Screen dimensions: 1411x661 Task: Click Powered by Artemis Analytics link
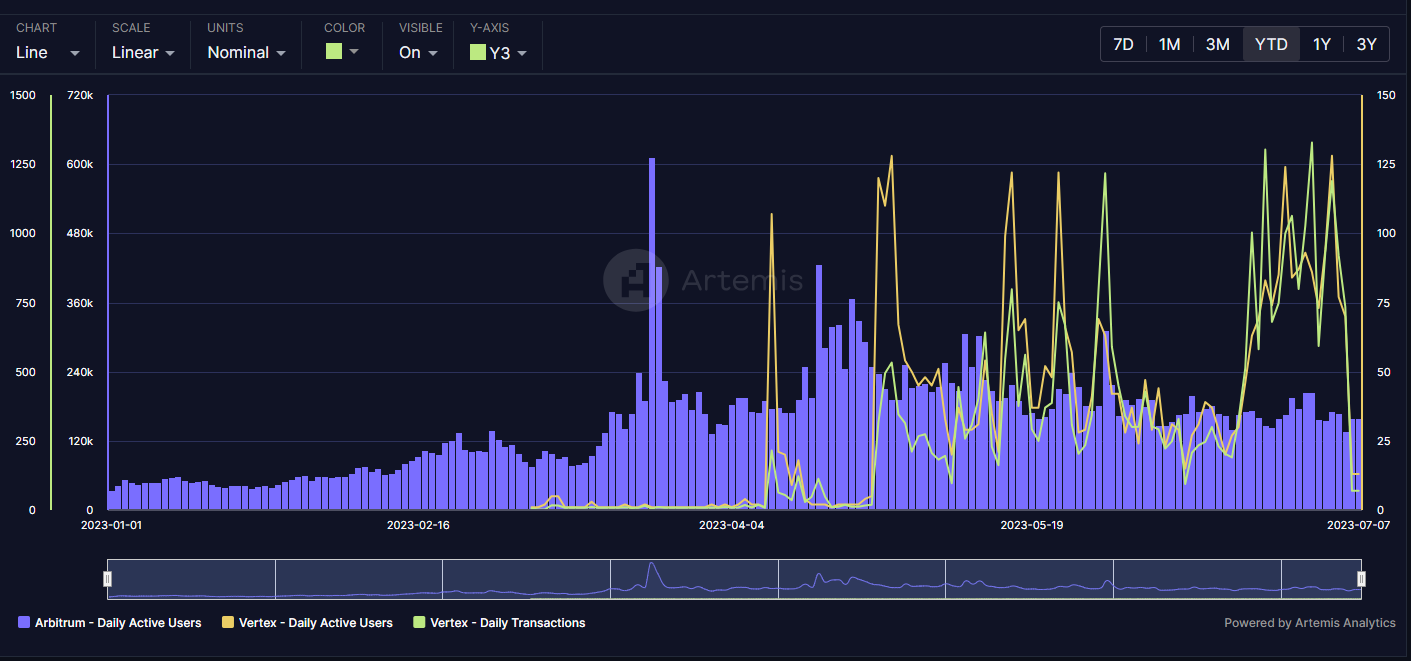(x=1309, y=623)
